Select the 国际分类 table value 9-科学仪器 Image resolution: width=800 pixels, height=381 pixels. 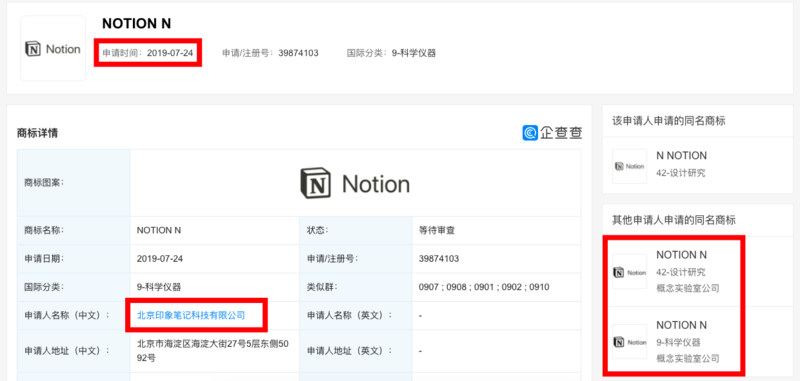point(159,287)
